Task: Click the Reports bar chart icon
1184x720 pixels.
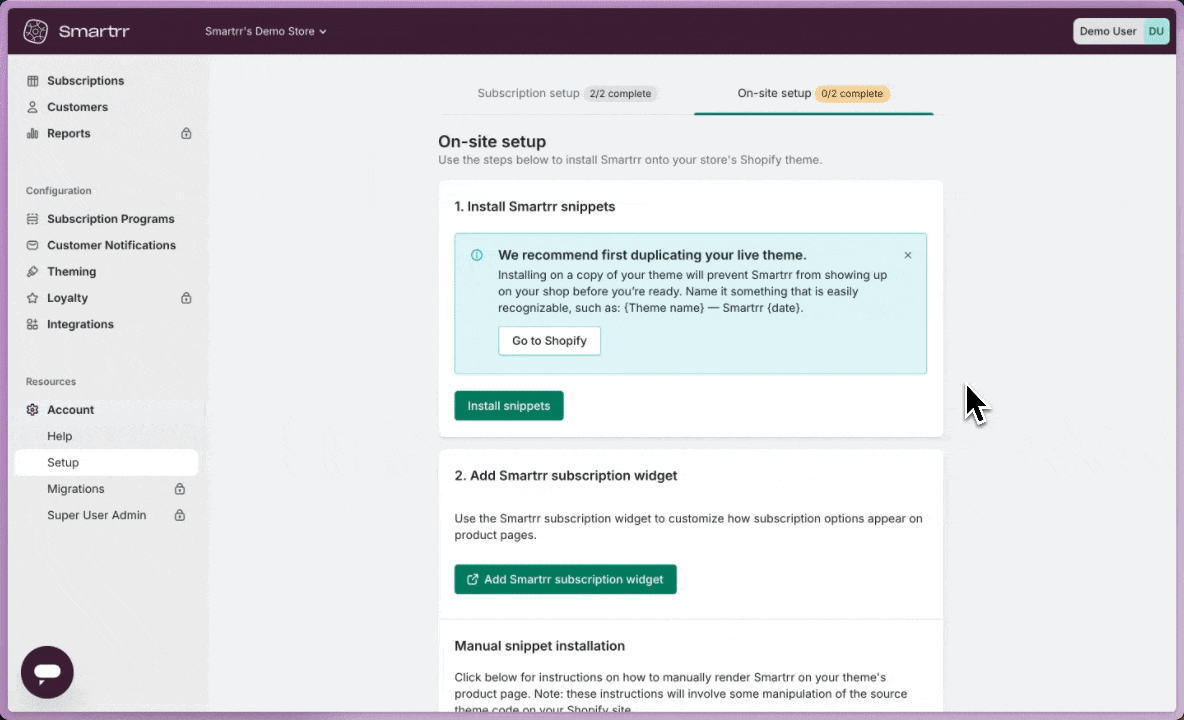Action: point(32,134)
